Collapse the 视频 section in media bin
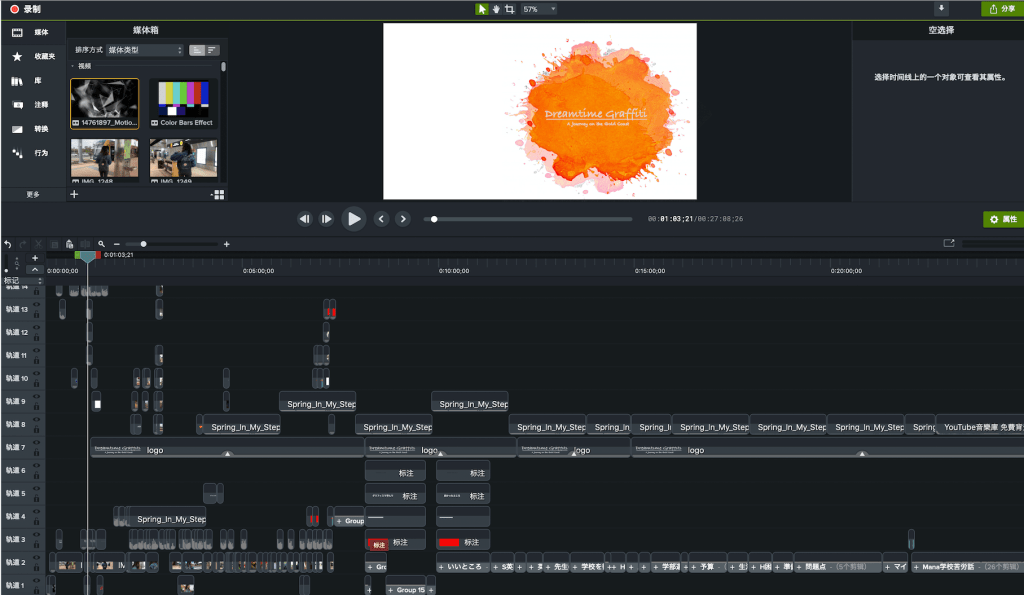 (x=74, y=66)
